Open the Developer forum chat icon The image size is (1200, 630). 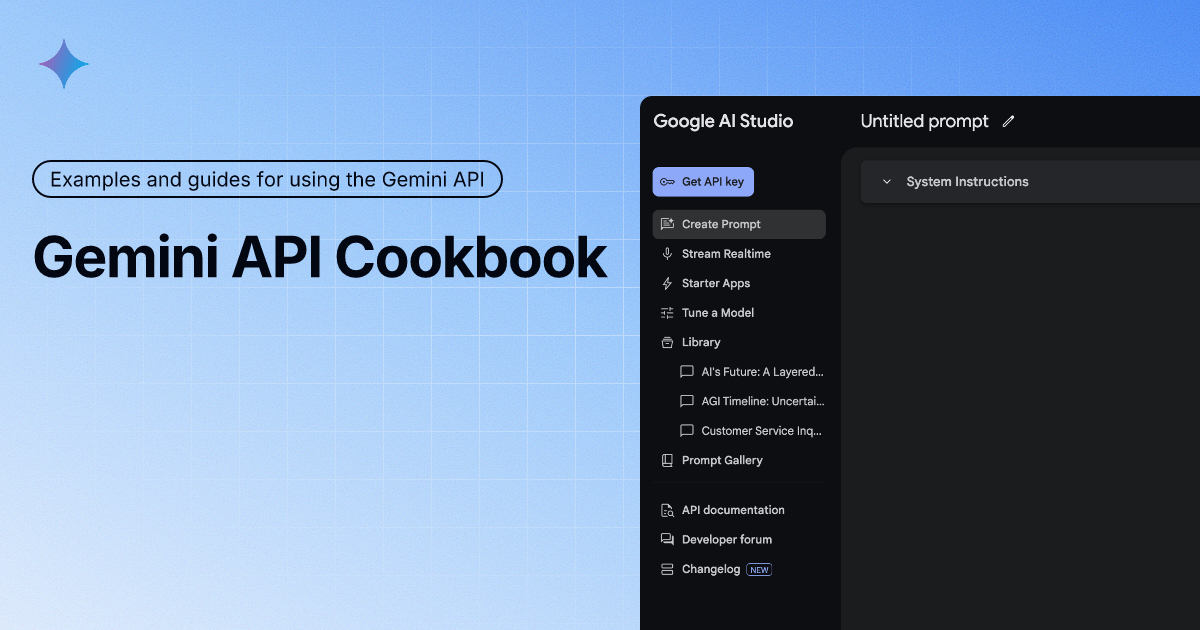667,539
